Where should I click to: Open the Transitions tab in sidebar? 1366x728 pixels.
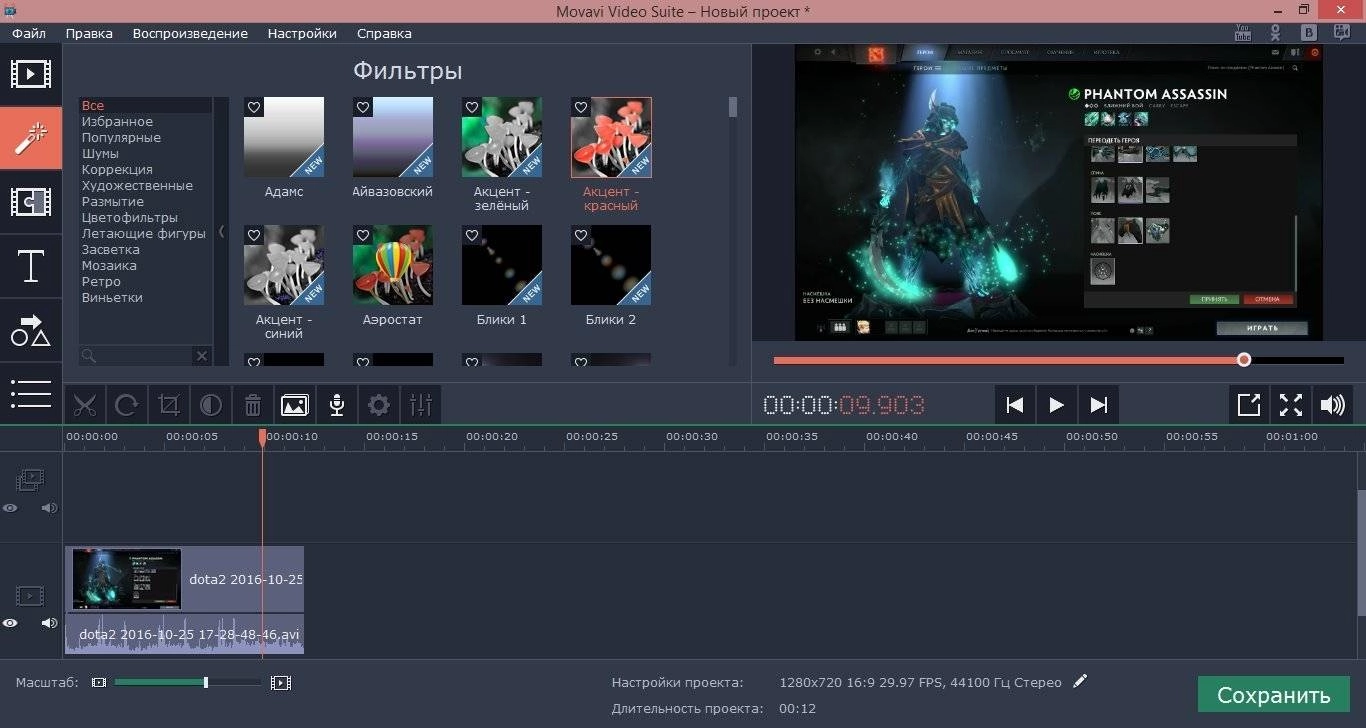pos(31,203)
